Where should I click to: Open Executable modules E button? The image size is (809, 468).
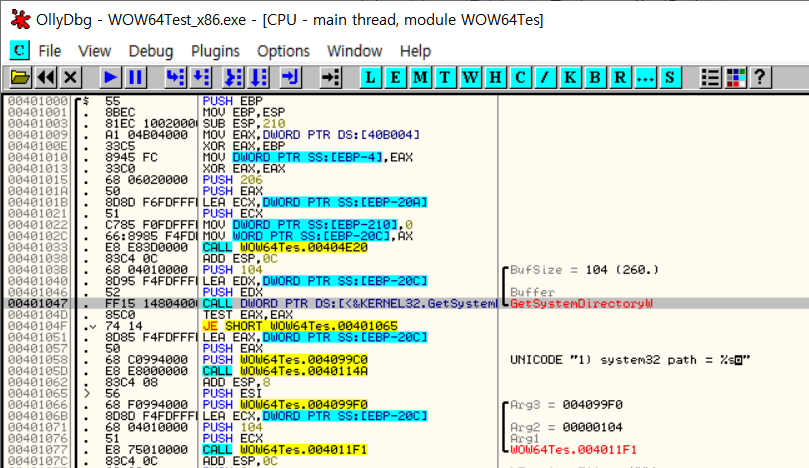point(395,77)
